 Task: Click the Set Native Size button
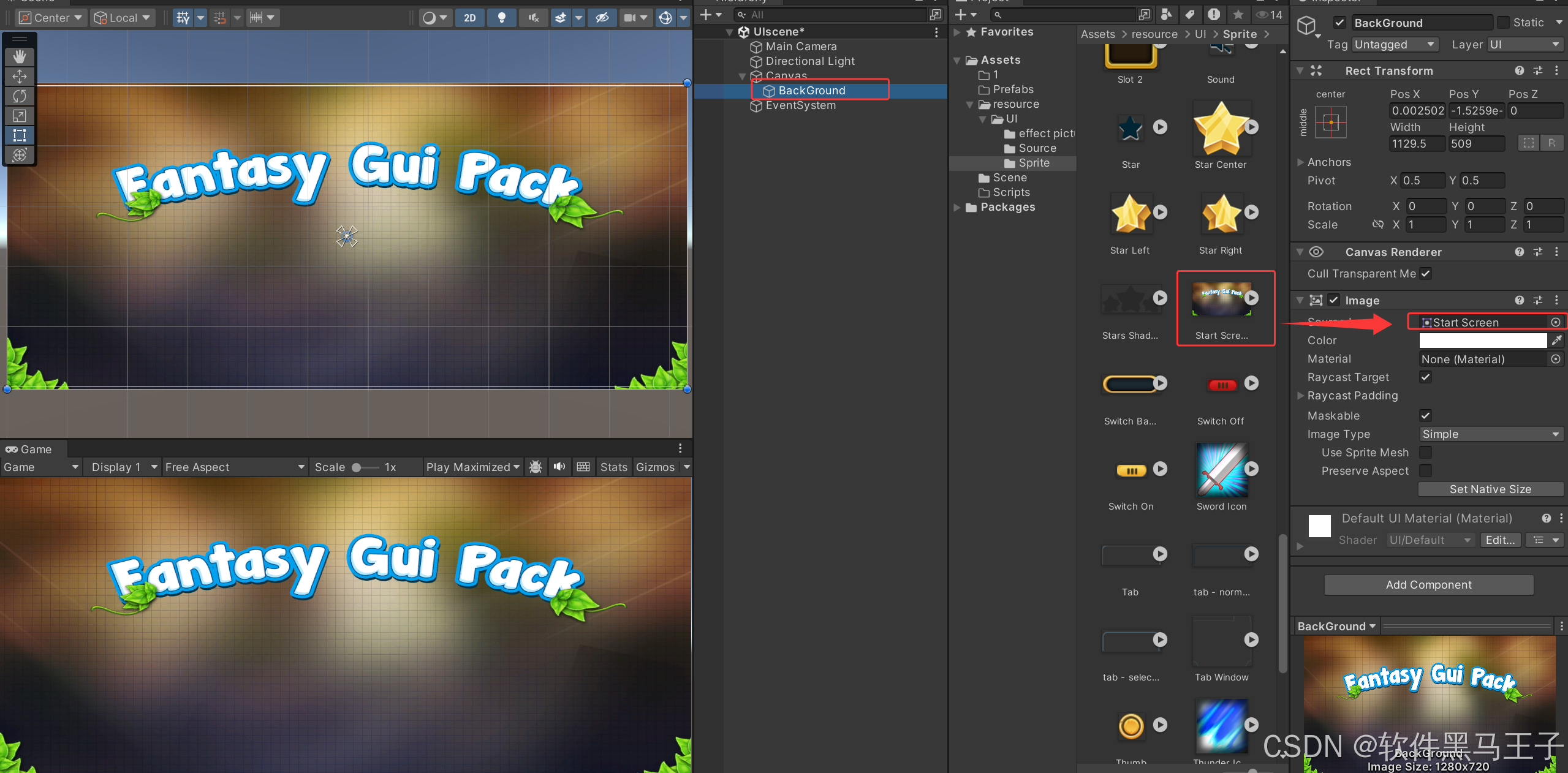click(1490, 489)
